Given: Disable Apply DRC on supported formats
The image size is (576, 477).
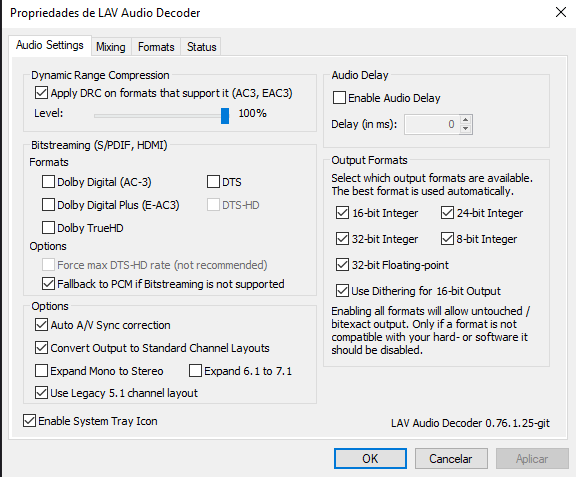Looking at the screenshot, I should point(41,93).
